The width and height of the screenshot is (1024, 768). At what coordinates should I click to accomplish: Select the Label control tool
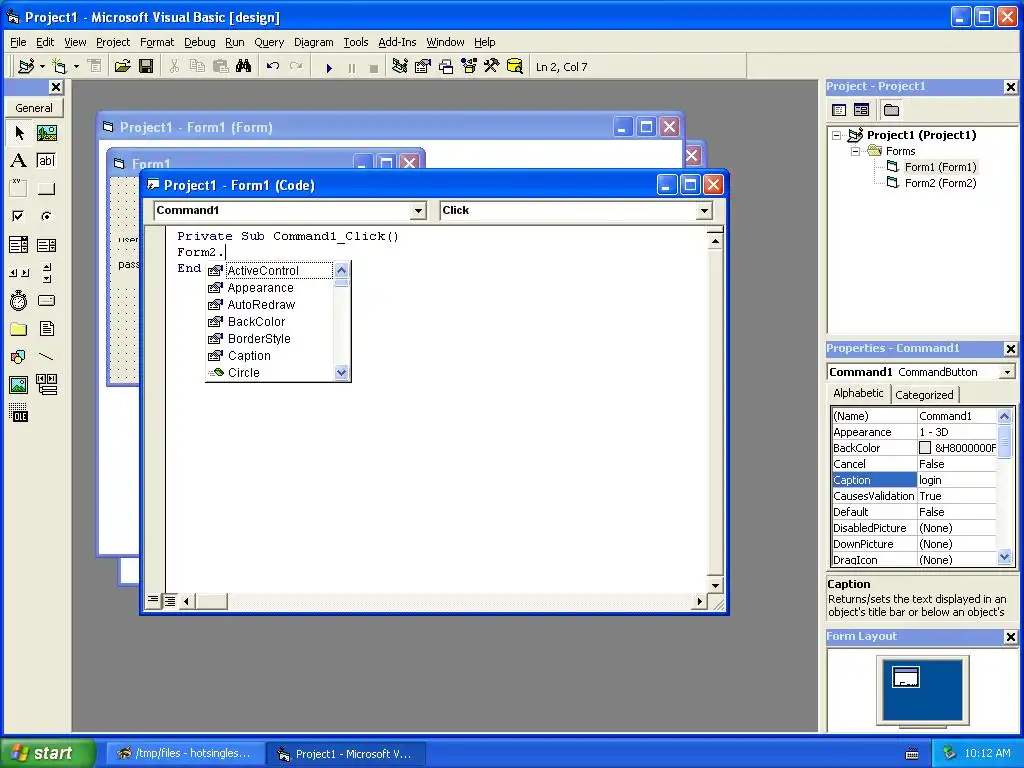click(19, 161)
